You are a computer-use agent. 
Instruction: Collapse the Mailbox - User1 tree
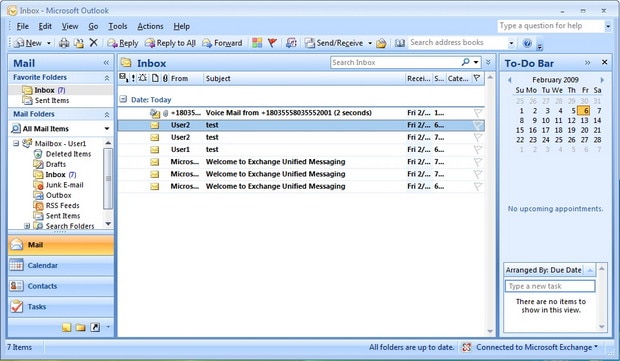point(16,143)
